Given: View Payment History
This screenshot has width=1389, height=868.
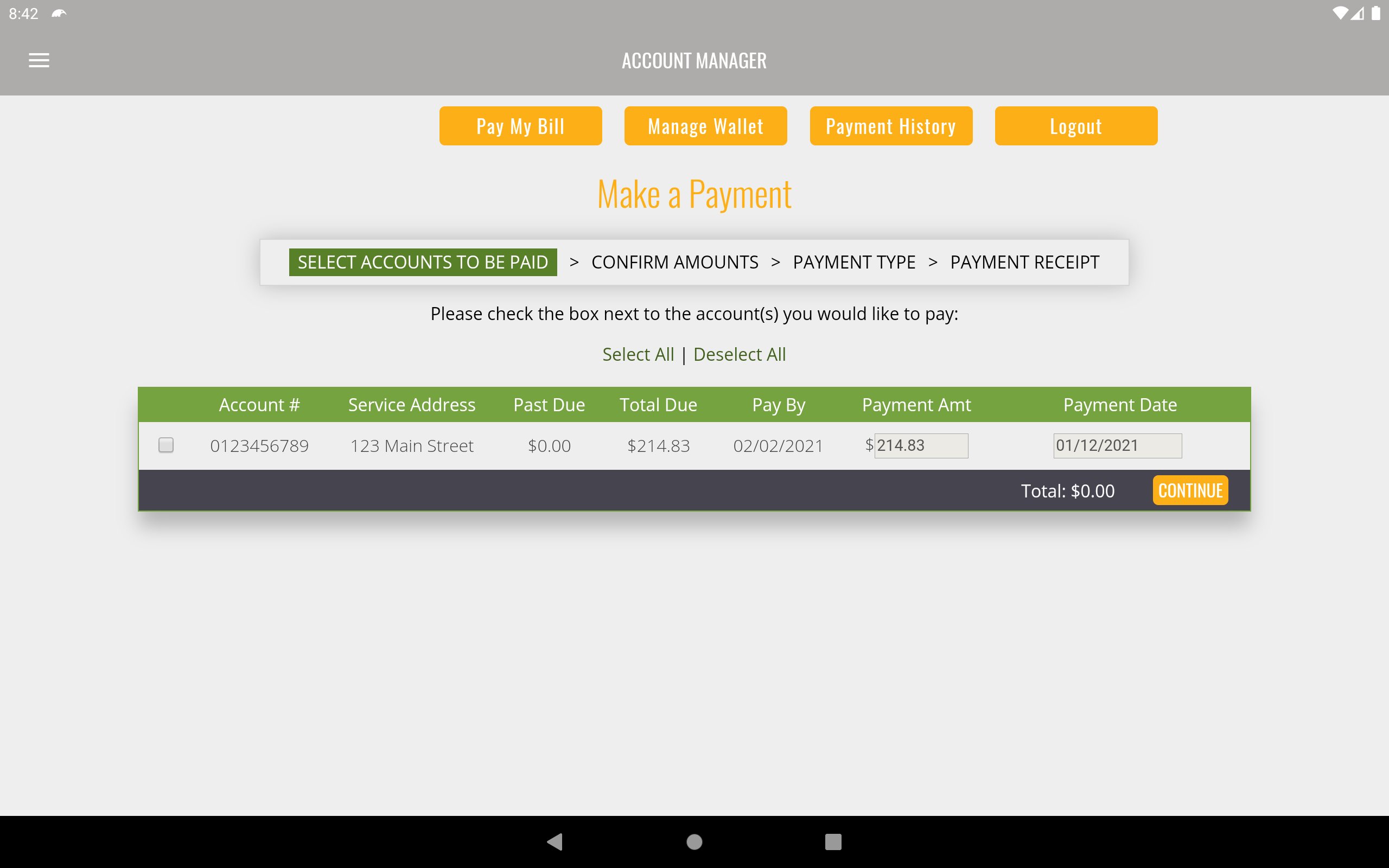Looking at the screenshot, I should click(891, 126).
